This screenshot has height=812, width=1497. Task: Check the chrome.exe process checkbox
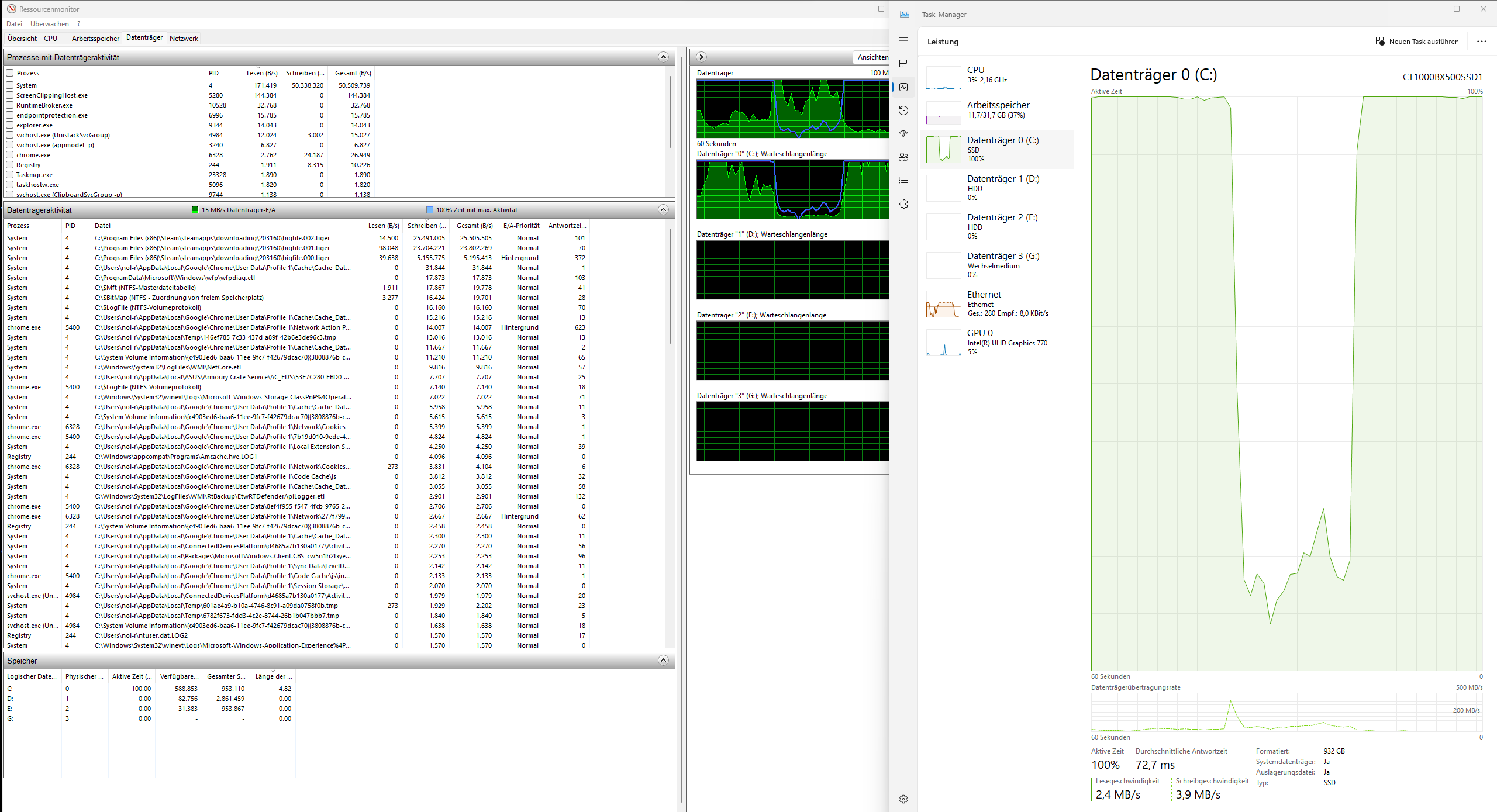pos(10,155)
